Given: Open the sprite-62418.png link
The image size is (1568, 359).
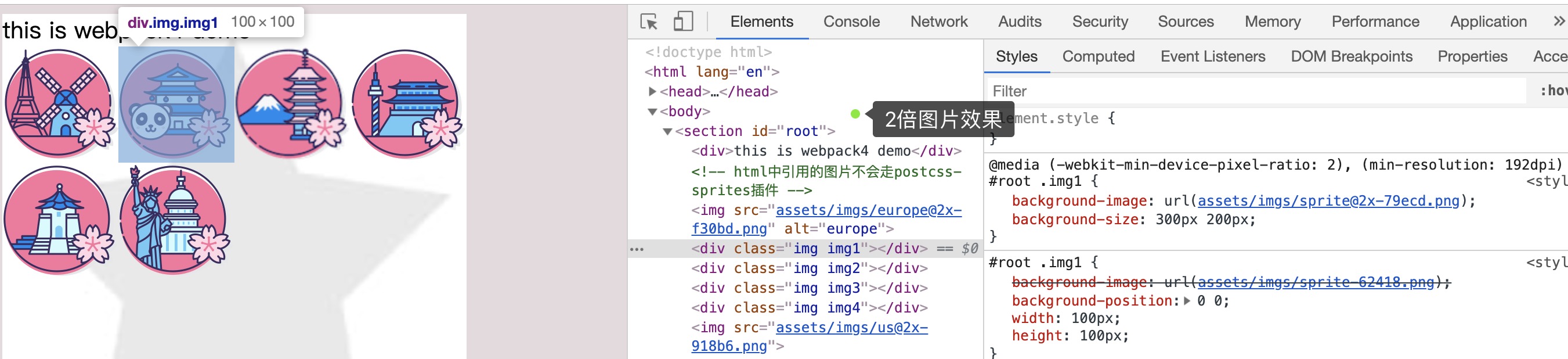Looking at the screenshot, I should (1316, 282).
